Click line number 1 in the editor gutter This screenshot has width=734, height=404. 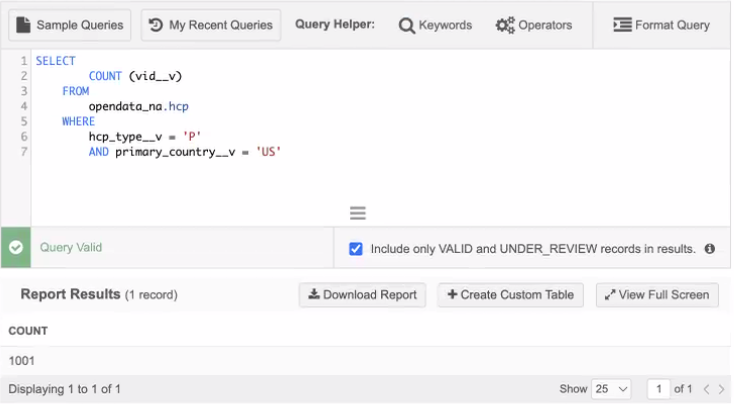pyautogui.click(x=24, y=61)
